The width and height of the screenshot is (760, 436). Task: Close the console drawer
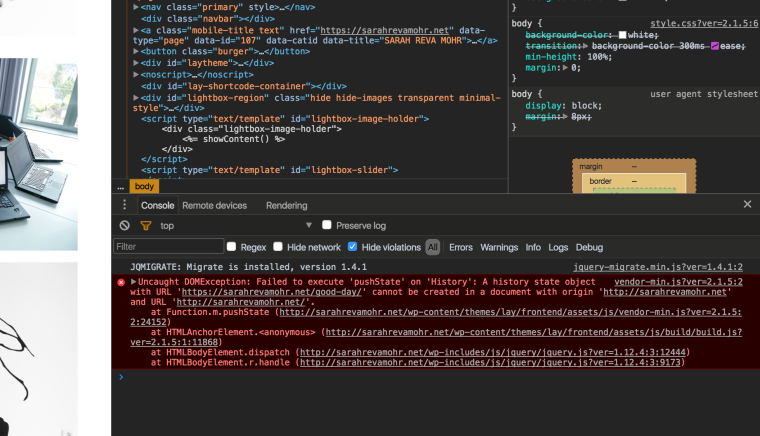(747, 205)
